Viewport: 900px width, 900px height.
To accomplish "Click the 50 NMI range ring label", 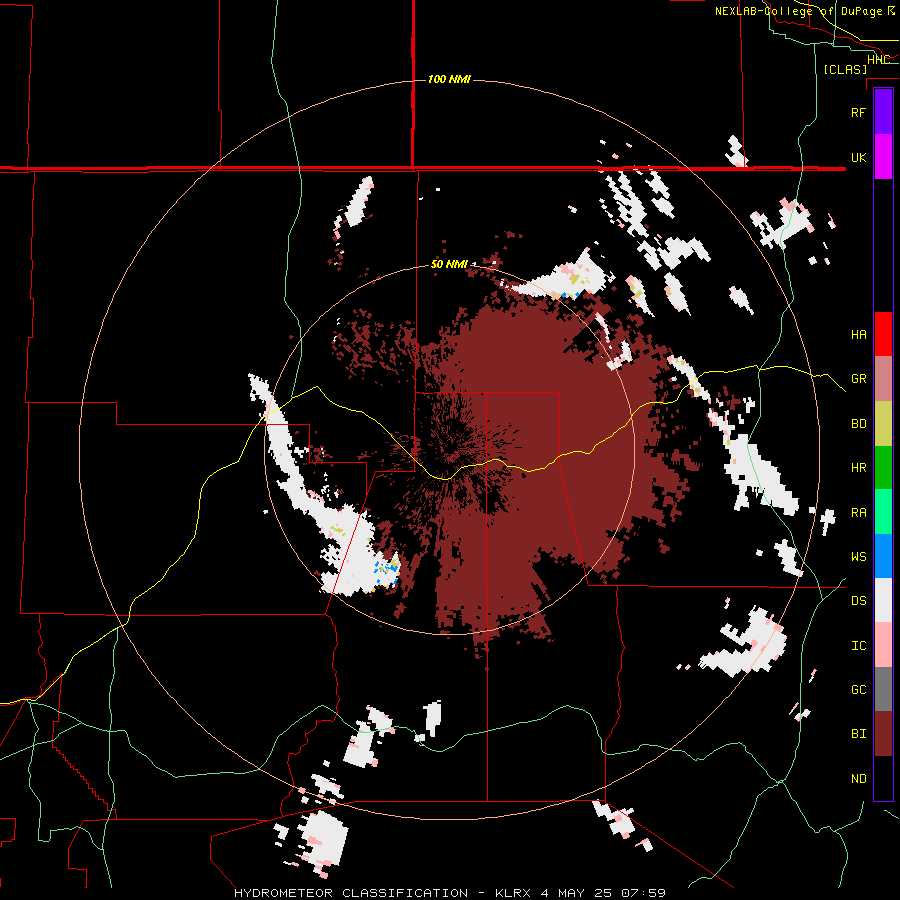I will point(449,264).
